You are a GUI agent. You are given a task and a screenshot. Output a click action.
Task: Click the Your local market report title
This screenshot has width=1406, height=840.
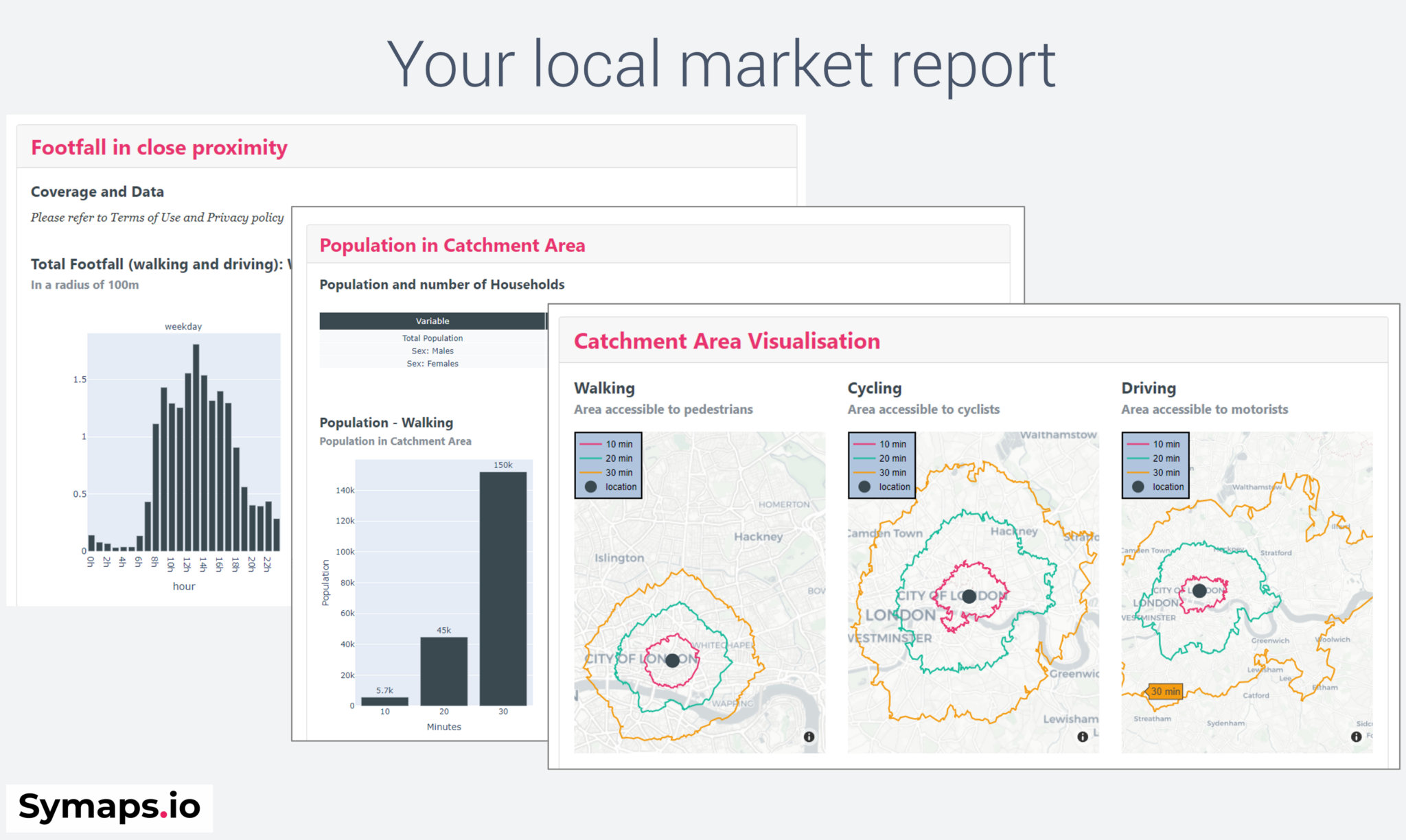721,65
